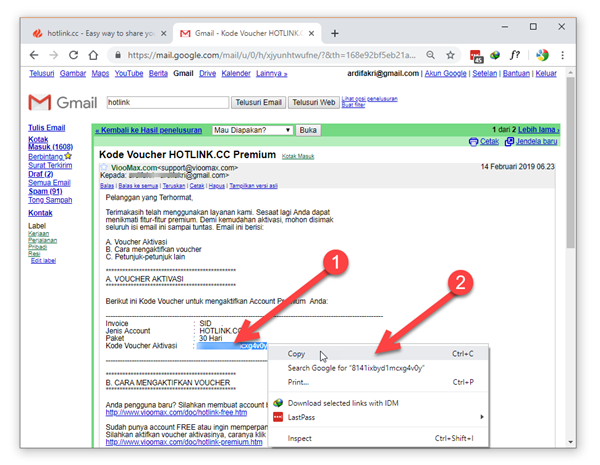Screen dimensions: 600x465
Task: Click Telusuri Email button
Action: [258, 103]
